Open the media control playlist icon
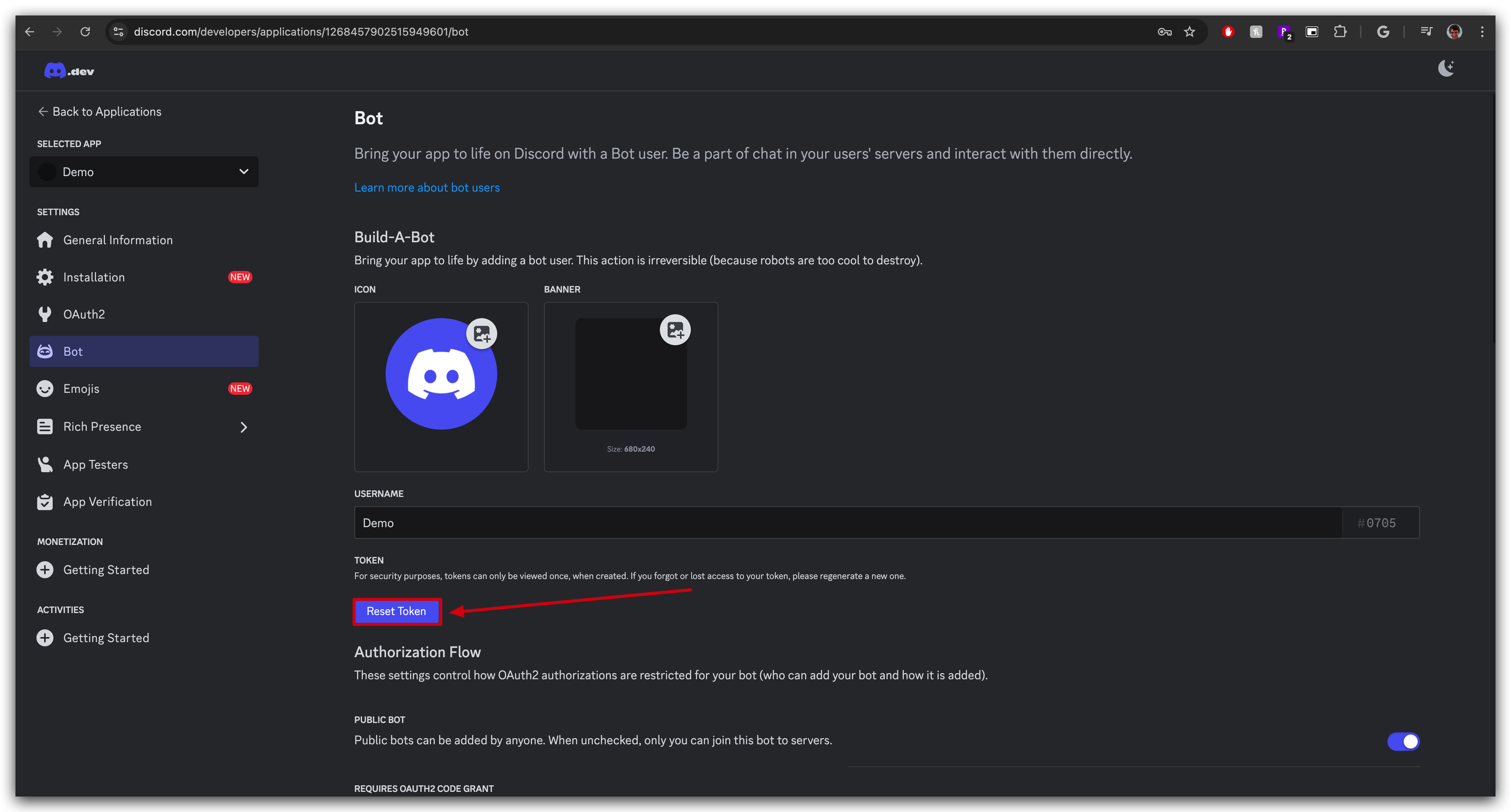The height and width of the screenshot is (812, 1511). [x=1426, y=32]
